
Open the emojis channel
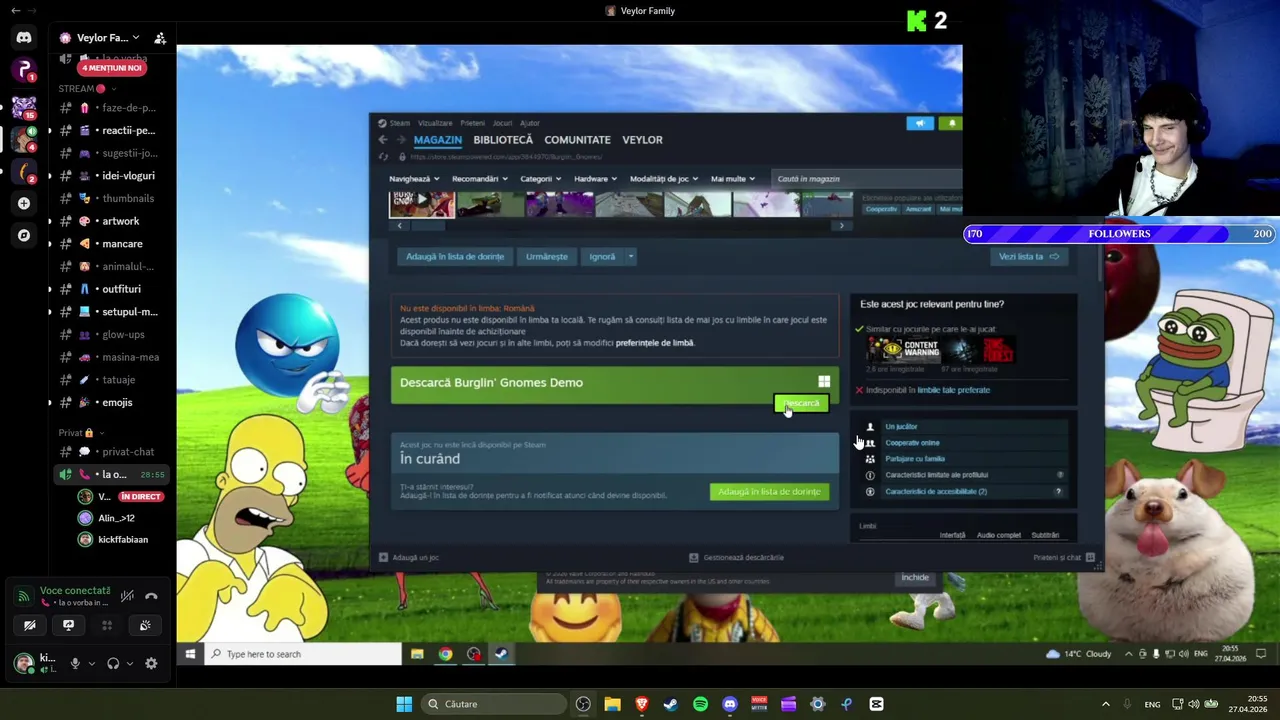tap(112, 402)
